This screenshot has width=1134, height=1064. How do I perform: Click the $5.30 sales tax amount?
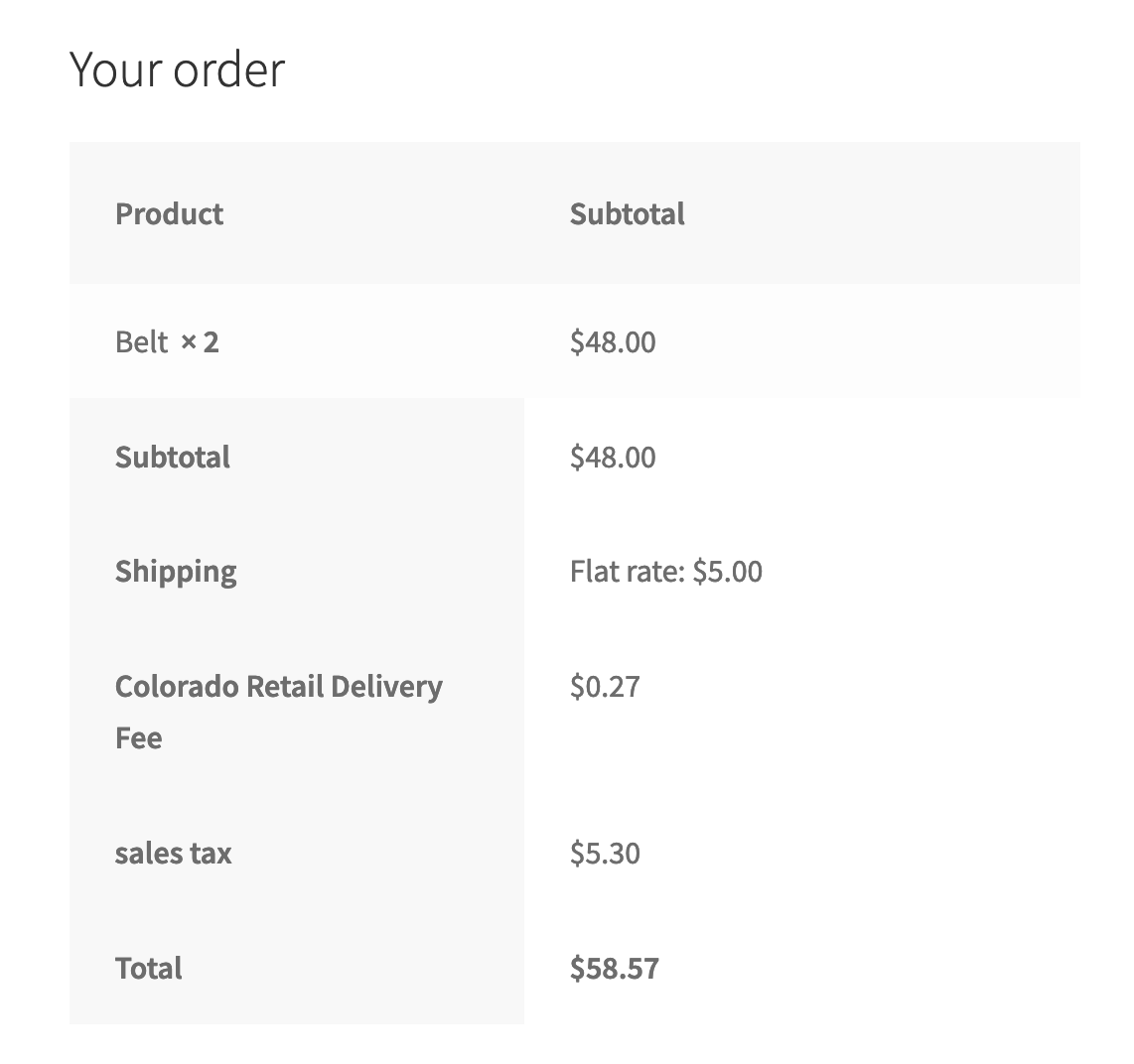[x=605, y=854]
